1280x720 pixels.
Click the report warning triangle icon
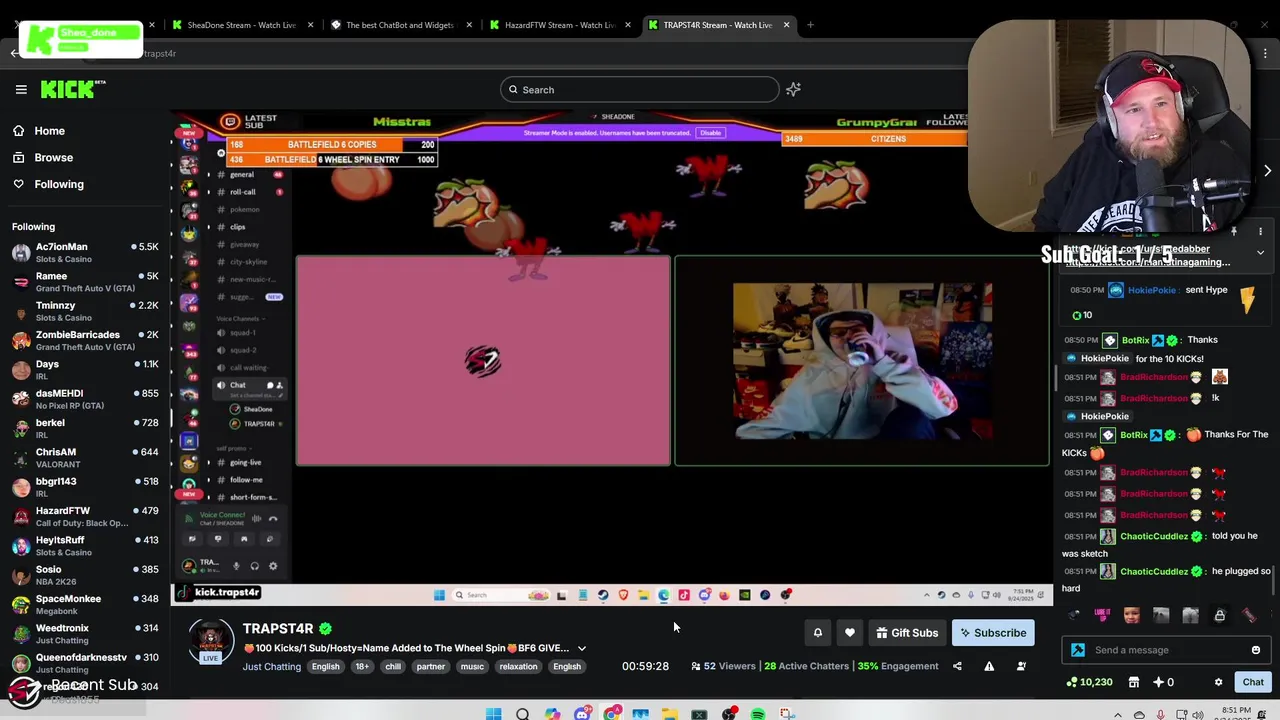pyautogui.click(x=989, y=666)
